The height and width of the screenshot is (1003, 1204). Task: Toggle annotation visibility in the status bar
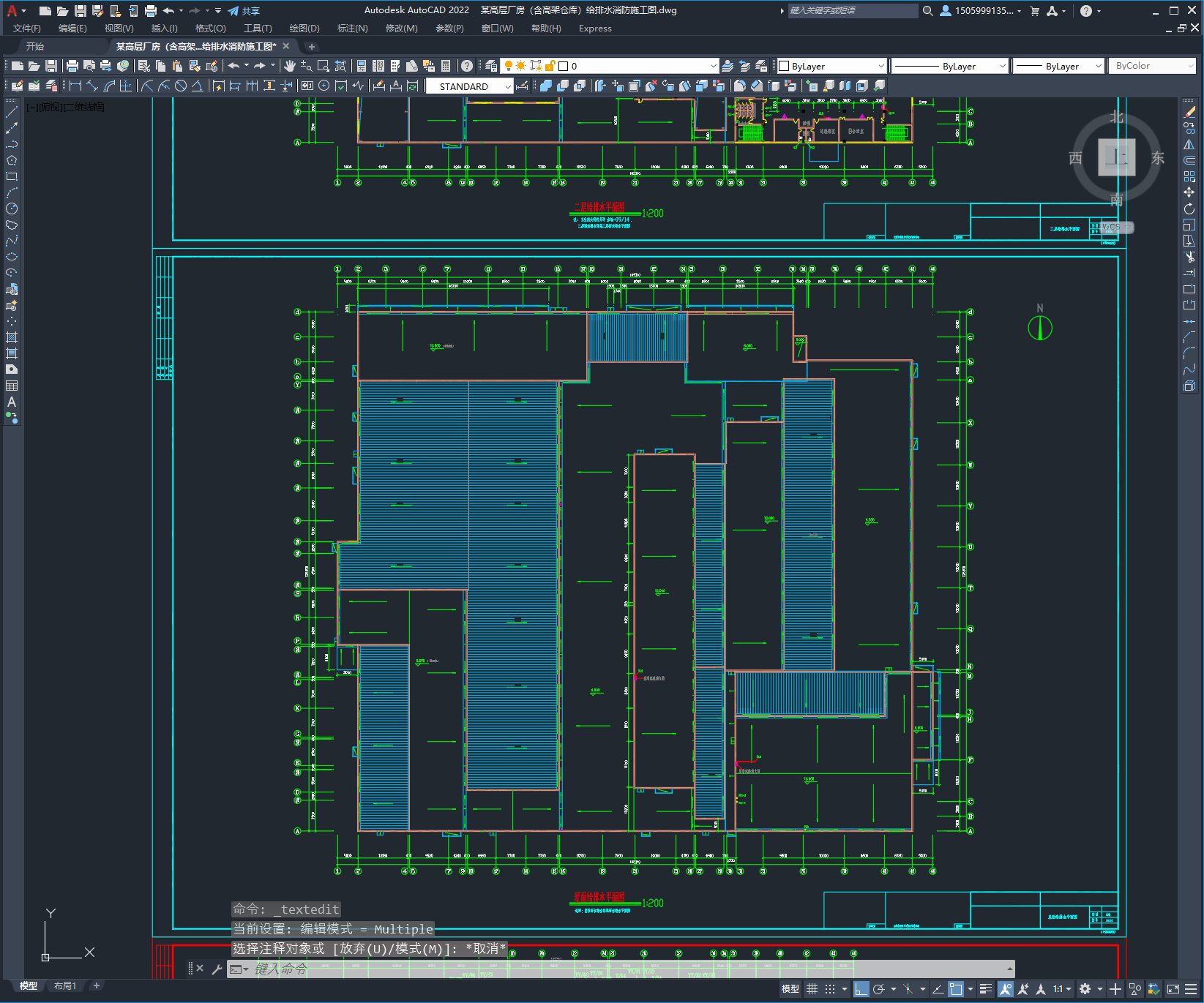(x=1006, y=989)
